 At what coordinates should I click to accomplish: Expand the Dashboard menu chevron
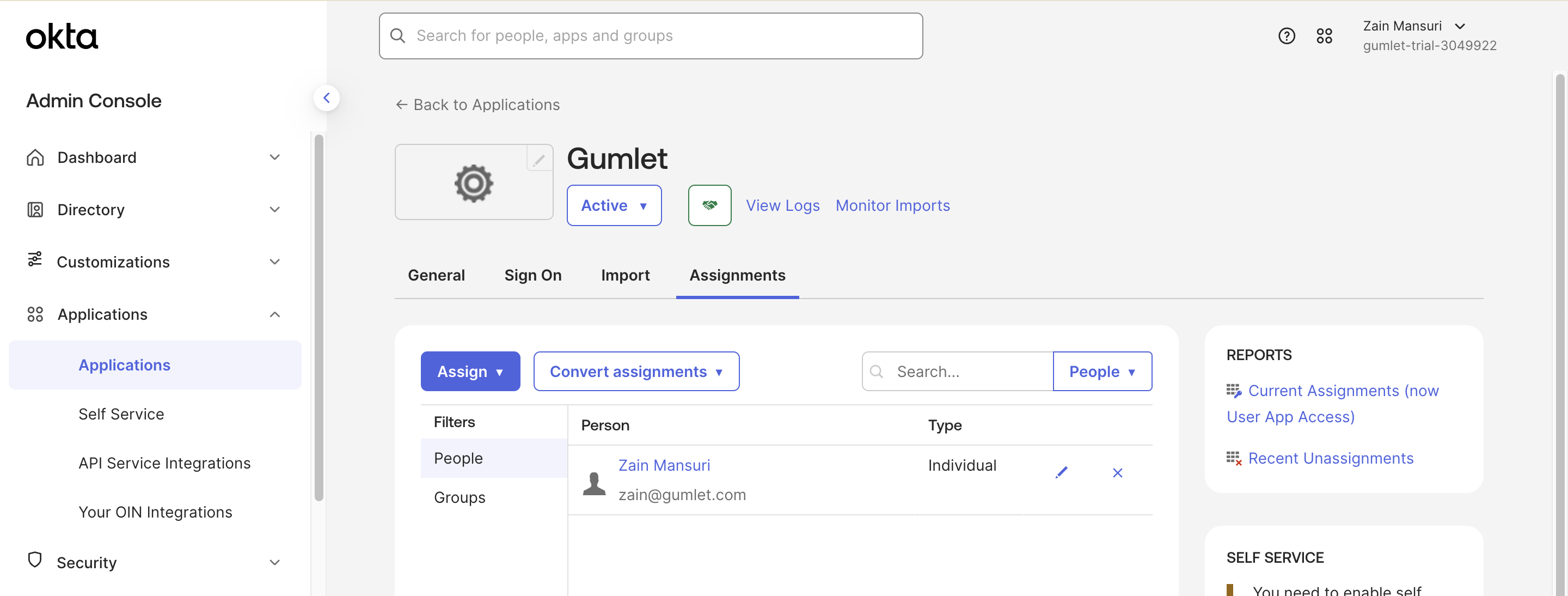point(275,157)
